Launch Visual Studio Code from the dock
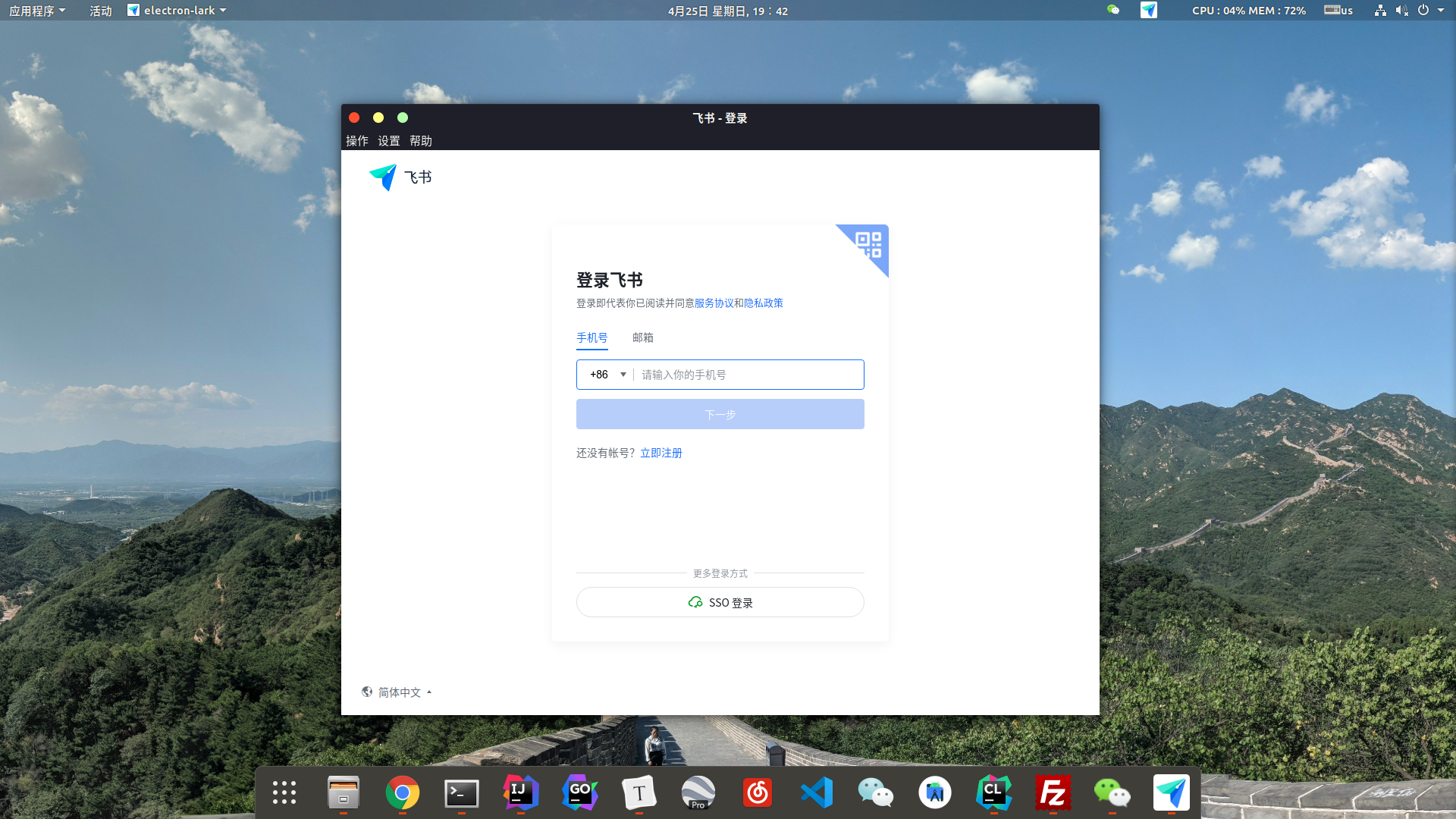Viewport: 1456px width, 819px height. [x=817, y=793]
